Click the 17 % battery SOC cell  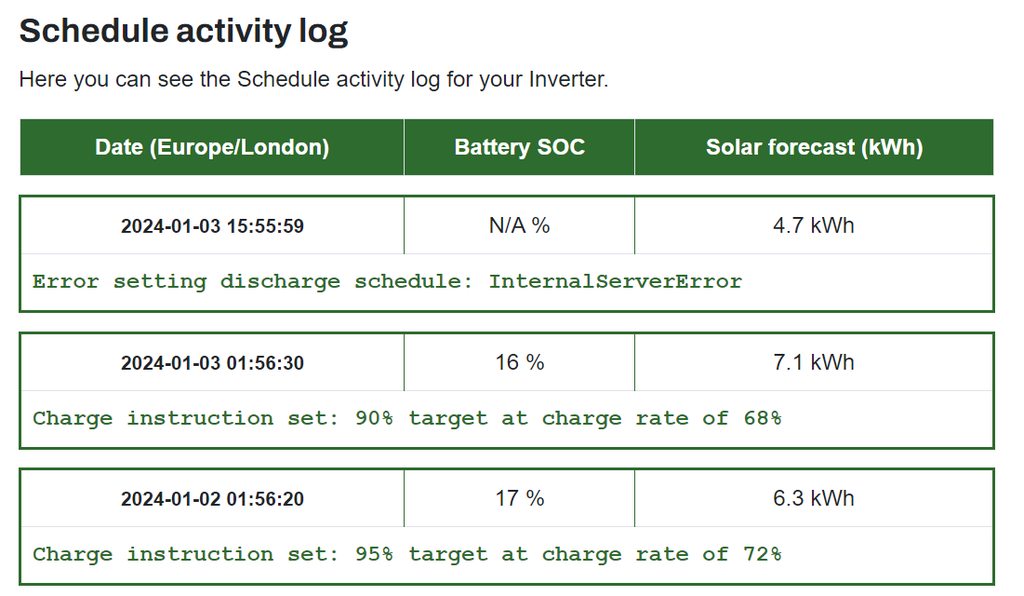point(519,498)
